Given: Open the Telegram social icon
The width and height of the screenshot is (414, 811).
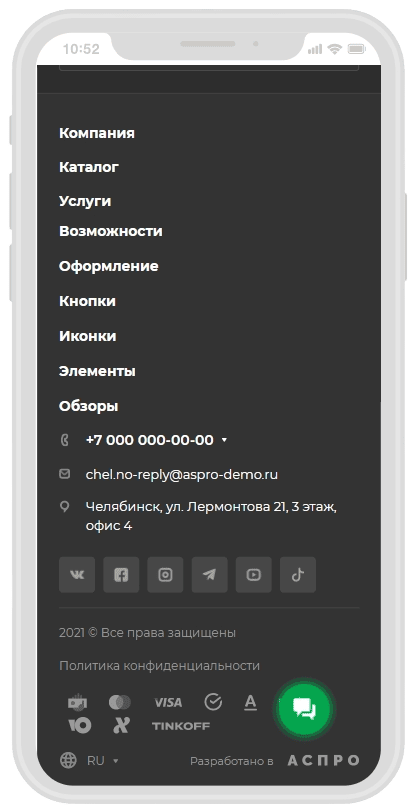Looking at the screenshot, I should [210, 575].
